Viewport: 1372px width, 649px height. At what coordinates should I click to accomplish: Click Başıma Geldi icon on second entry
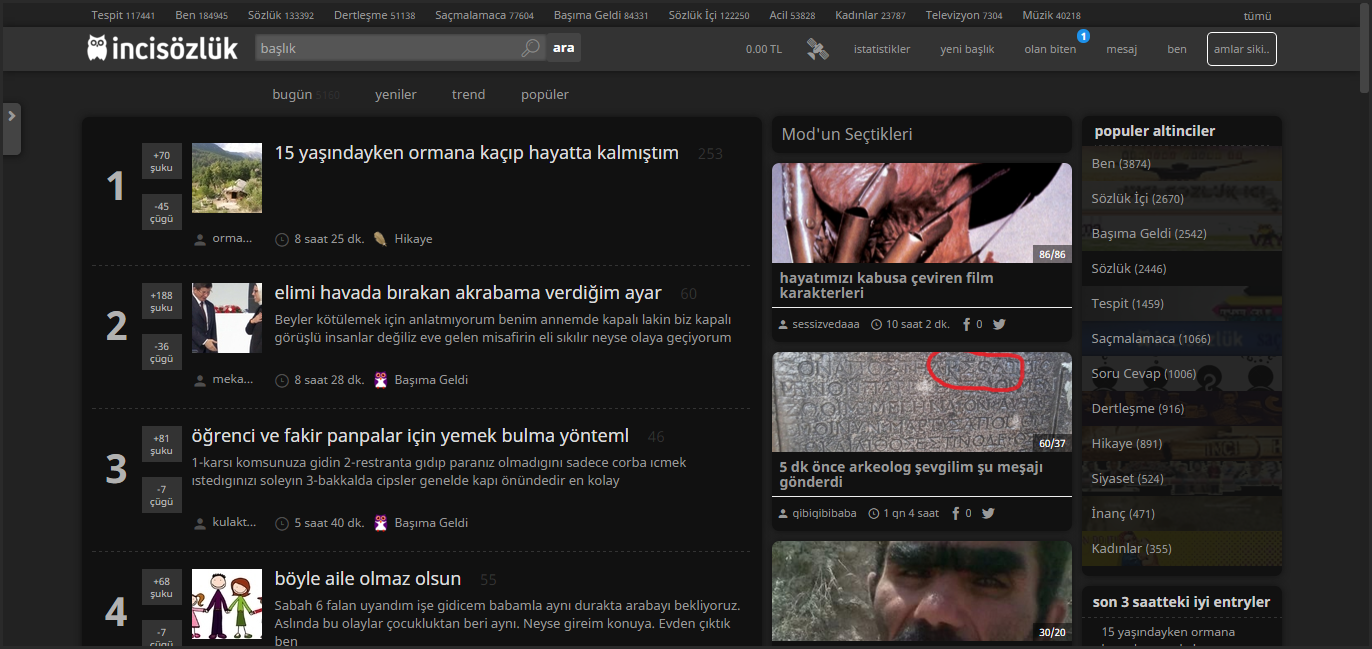click(x=380, y=380)
